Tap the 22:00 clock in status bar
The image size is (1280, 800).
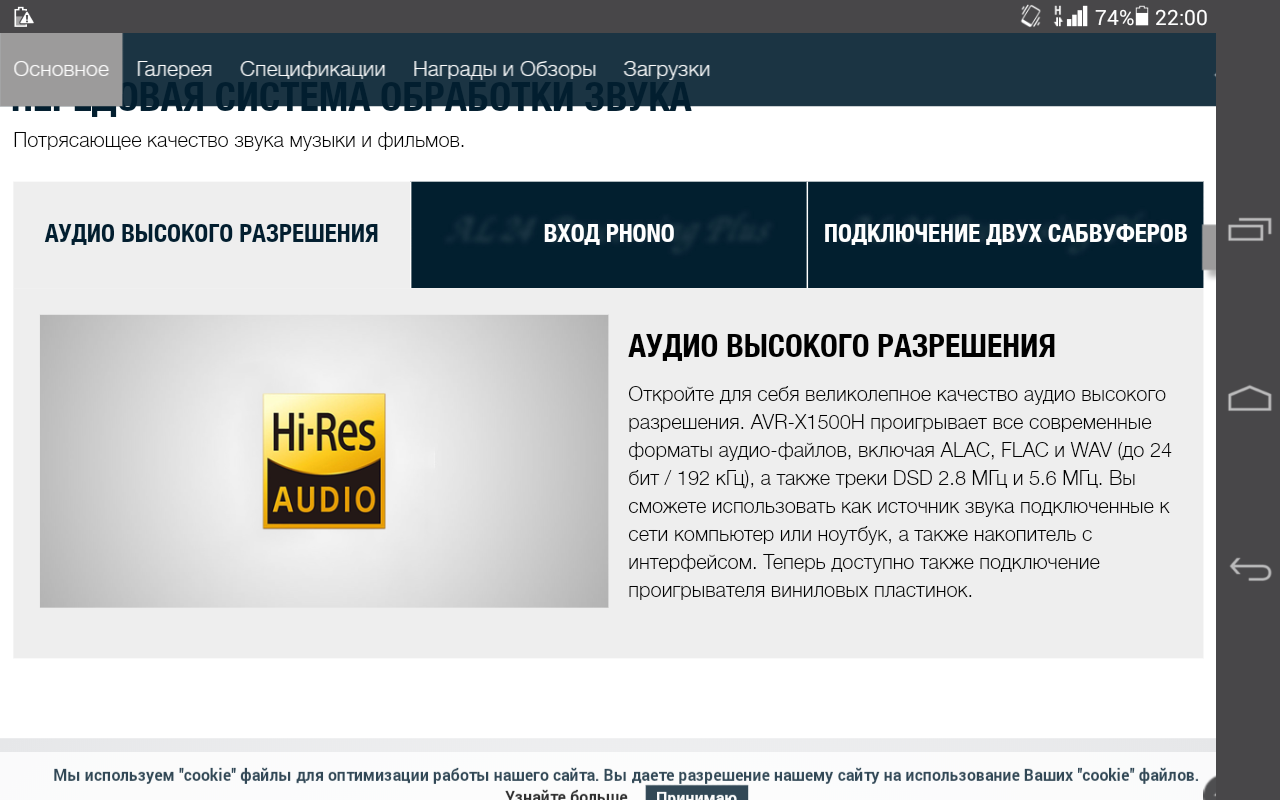[x=1181, y=17]
